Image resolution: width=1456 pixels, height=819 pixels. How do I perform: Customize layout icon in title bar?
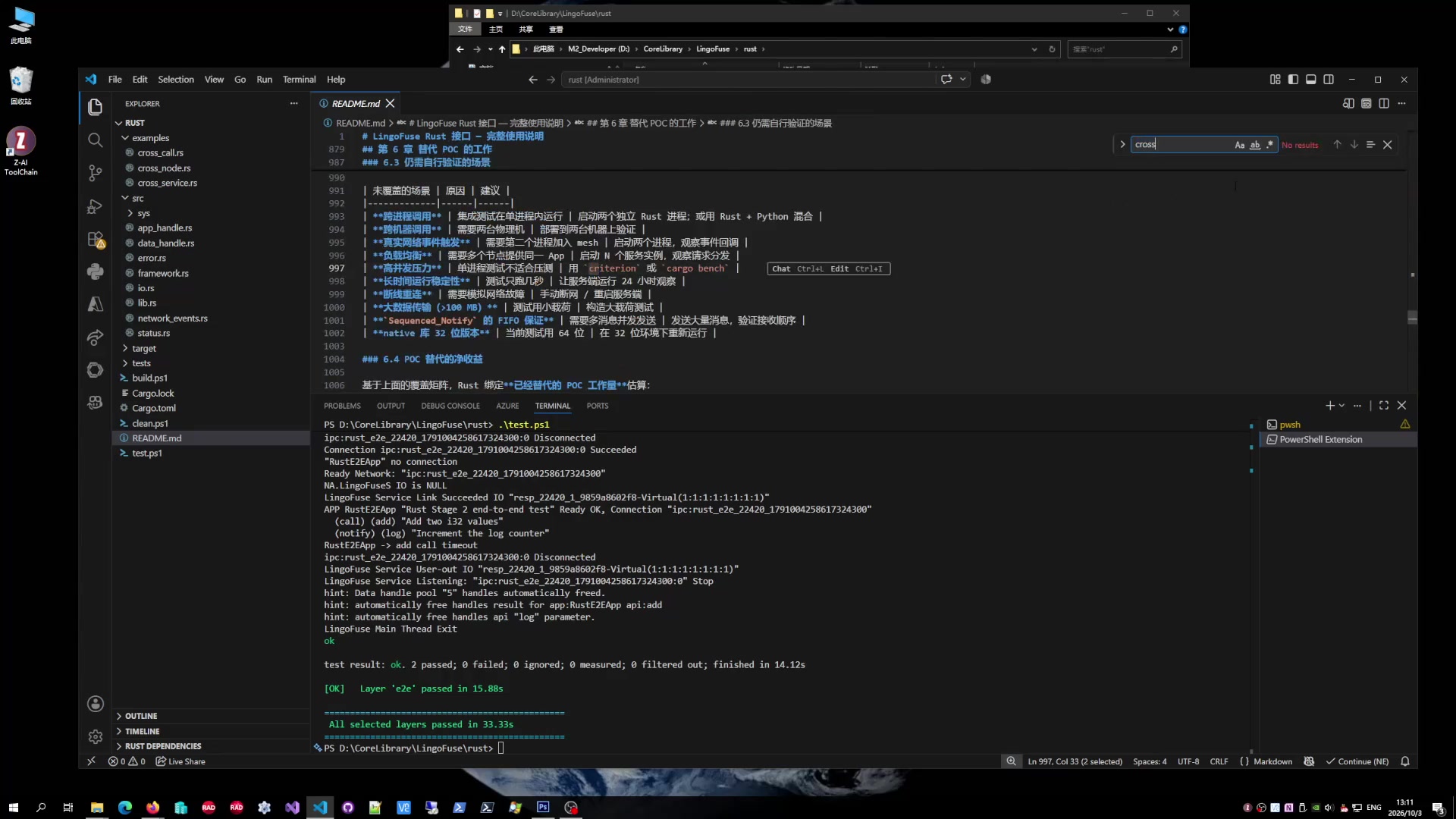(1275, 79)
